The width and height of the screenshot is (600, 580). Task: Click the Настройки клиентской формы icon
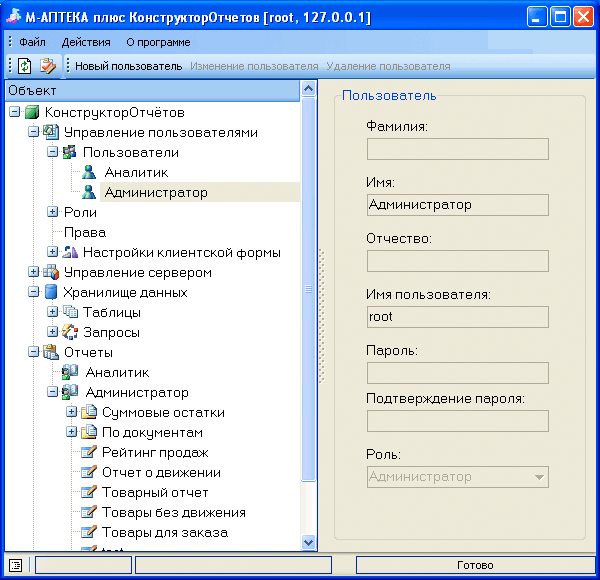point(70,252)
